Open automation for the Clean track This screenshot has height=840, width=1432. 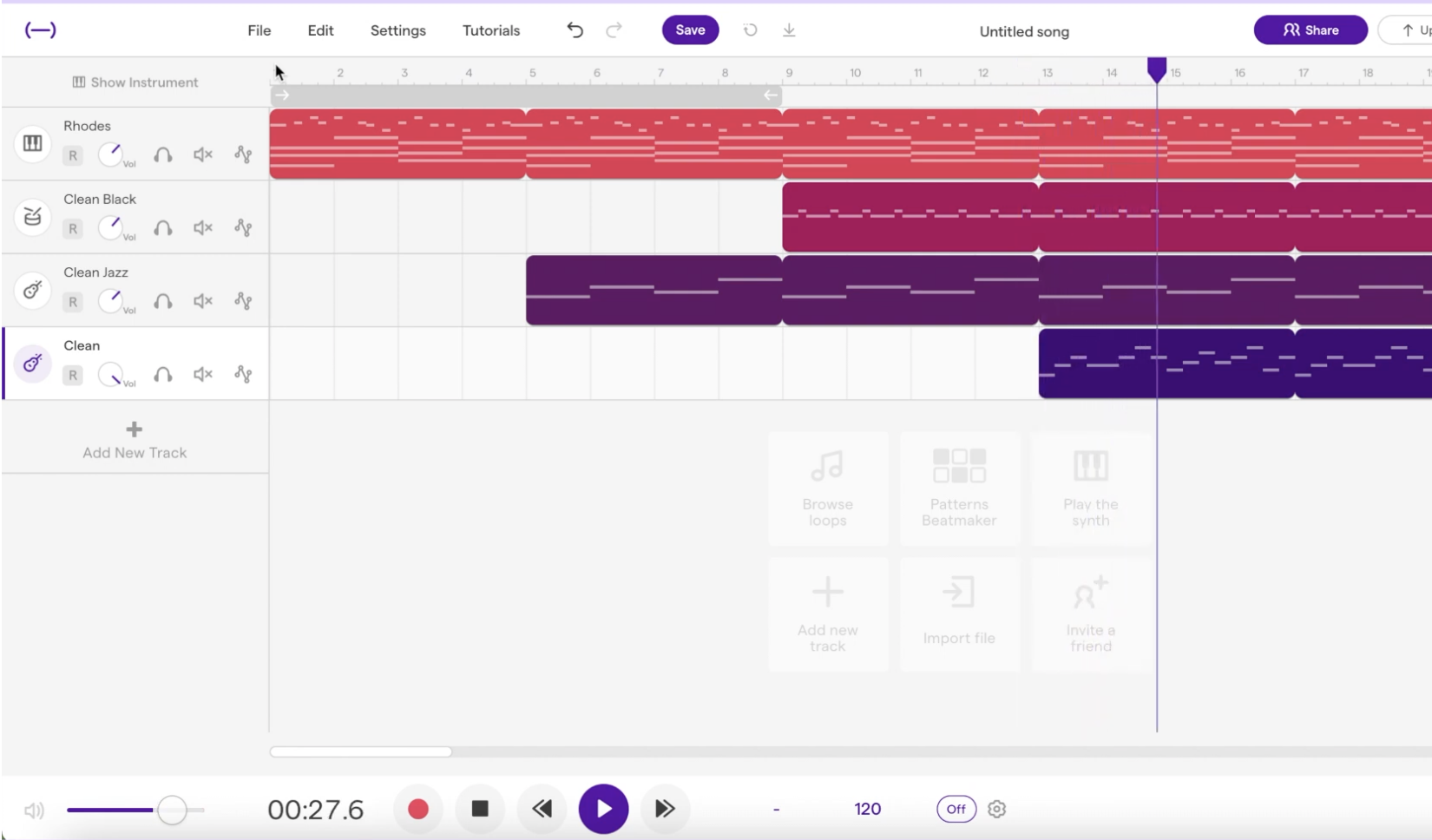[x=243, y=374]
